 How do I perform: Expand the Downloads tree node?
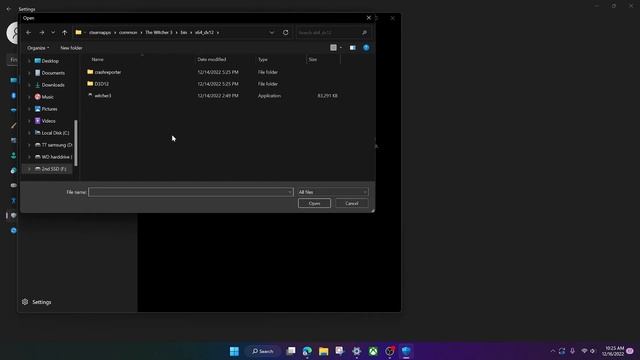(x=29, y=85)
